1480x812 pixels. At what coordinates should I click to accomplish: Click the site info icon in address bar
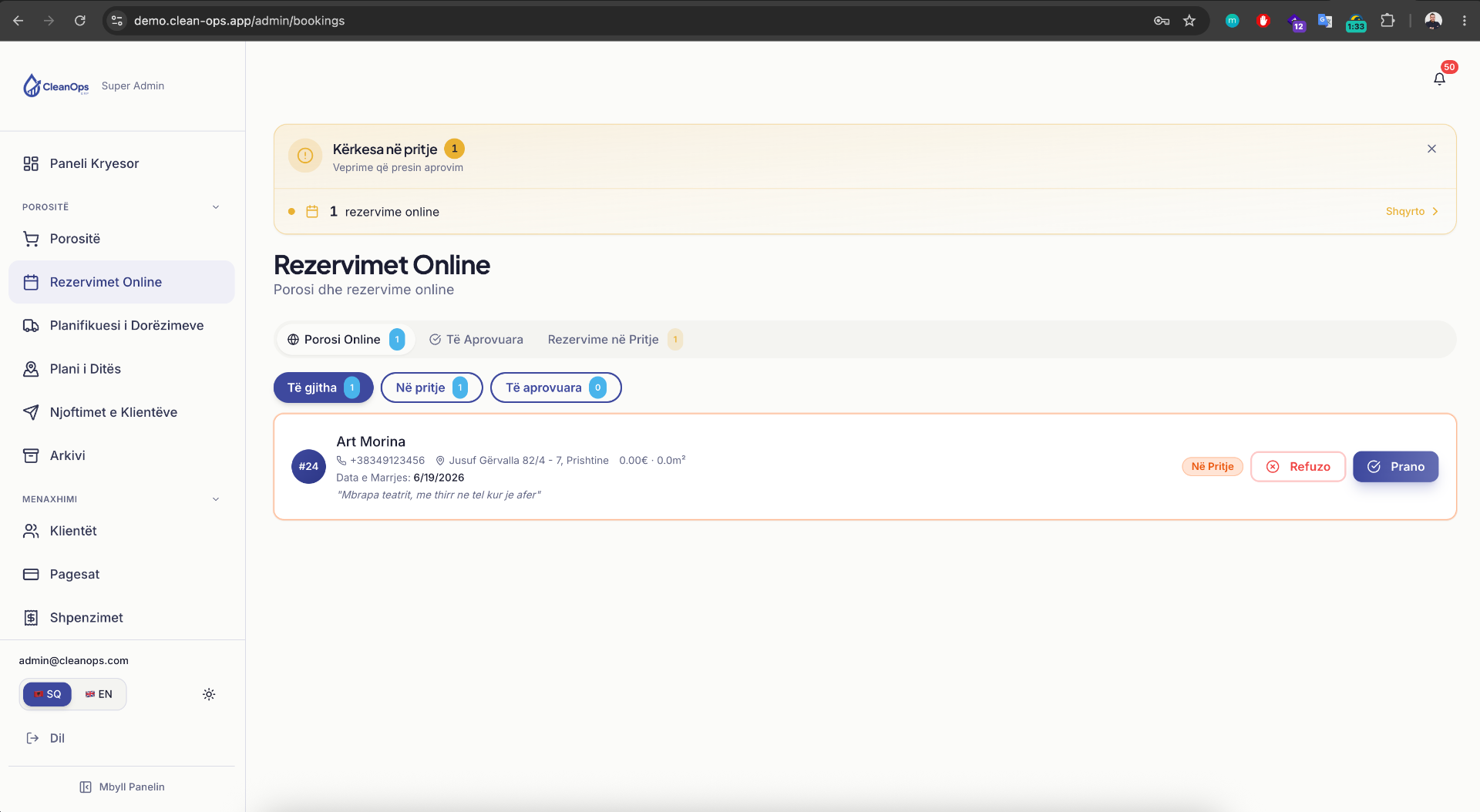[117, 21]
